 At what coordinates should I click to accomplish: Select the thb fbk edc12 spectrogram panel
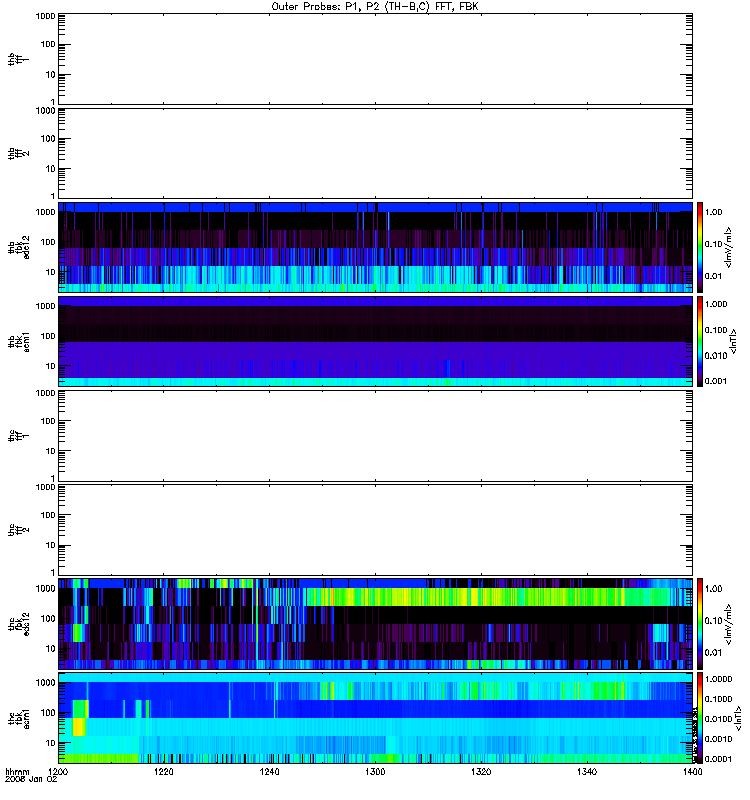(x=376, y=247)
